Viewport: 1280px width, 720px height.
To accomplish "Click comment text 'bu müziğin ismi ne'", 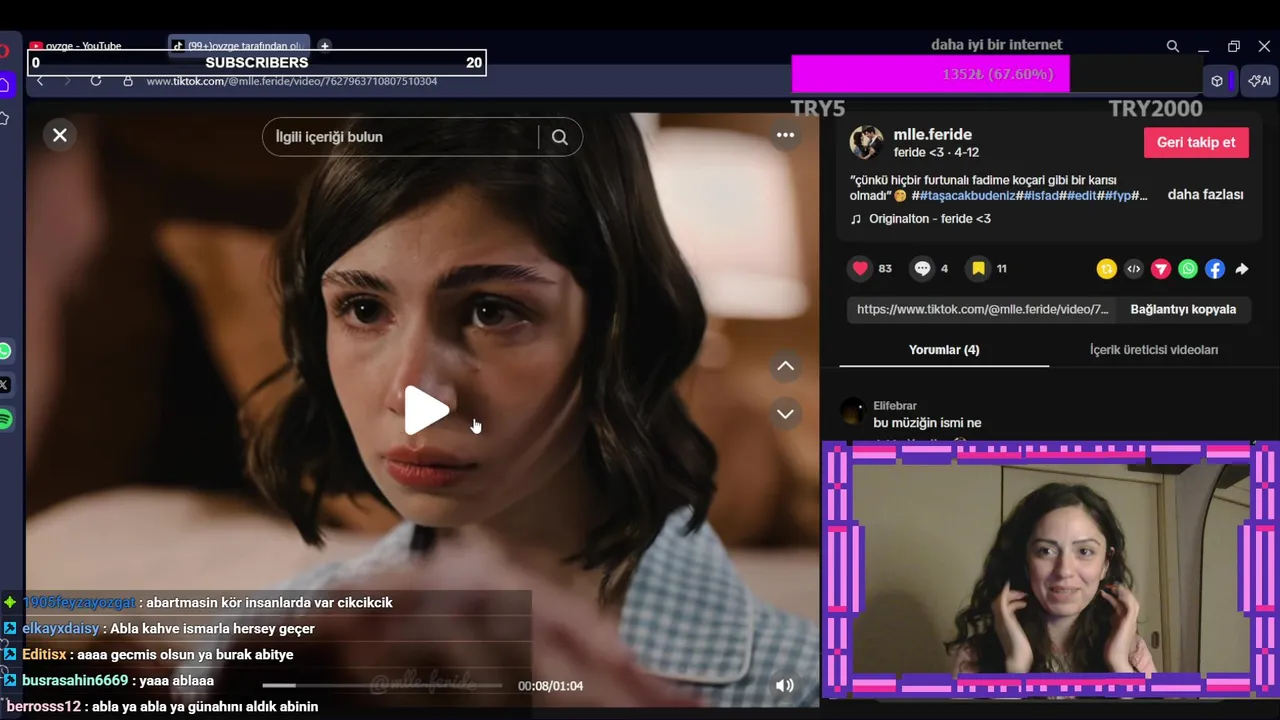I will 927,423.
